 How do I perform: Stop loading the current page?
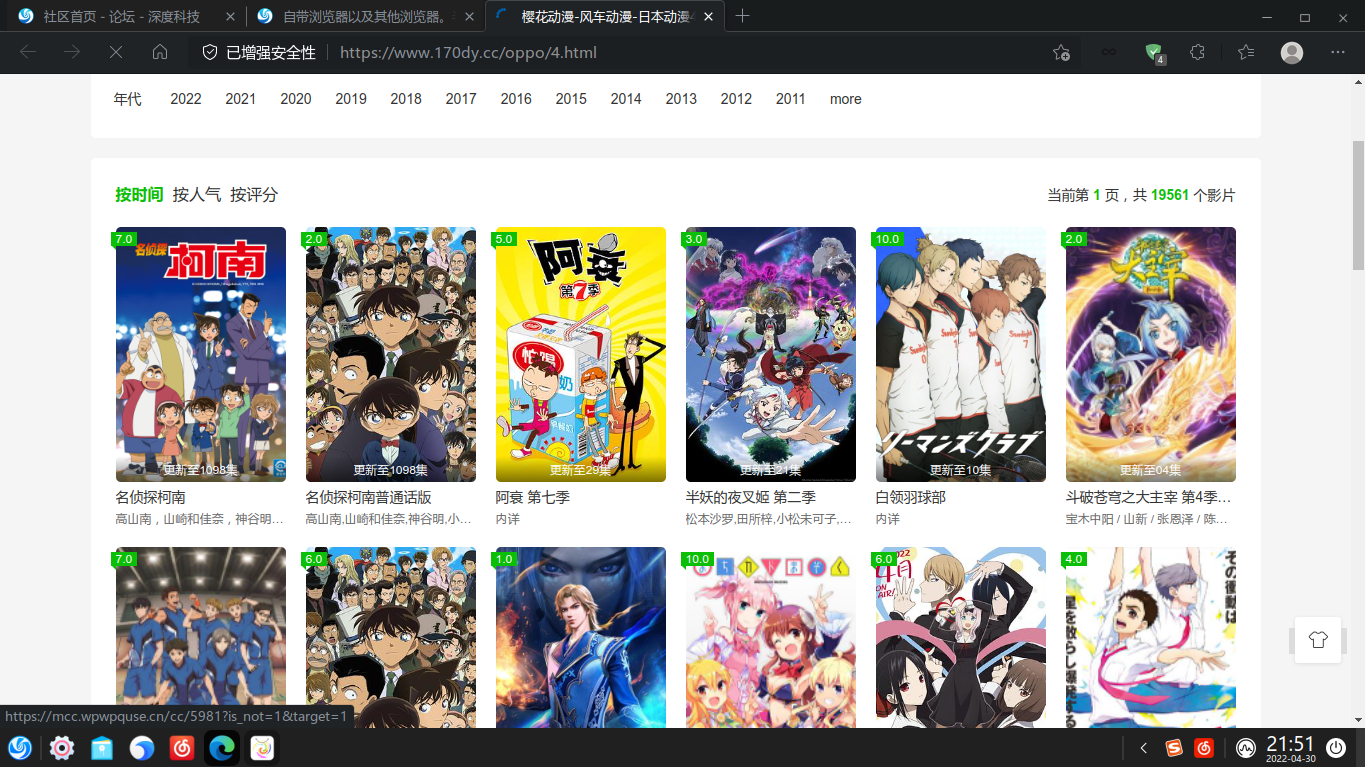[x=116, y=52]
